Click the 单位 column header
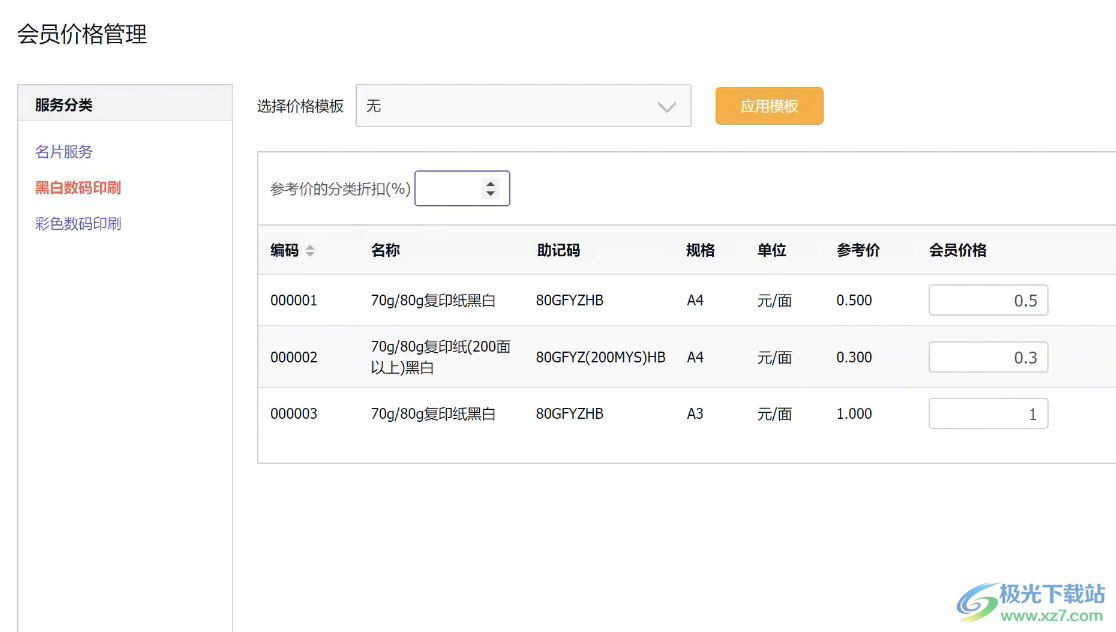The image size is (1116, 632). tap(772, 251)
